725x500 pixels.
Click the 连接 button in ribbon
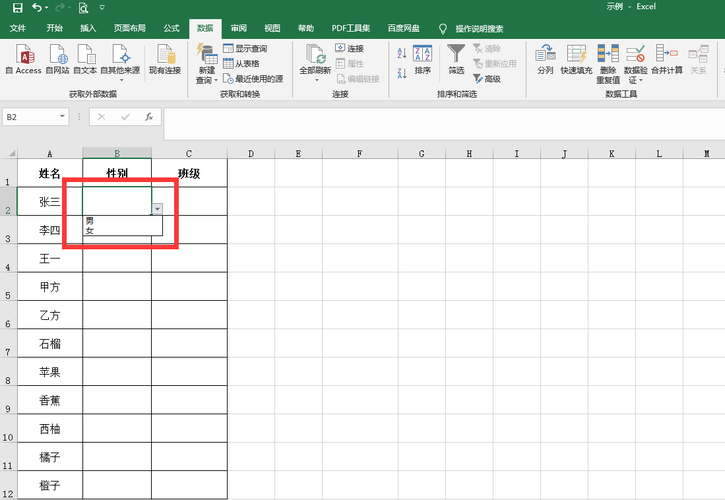[350, 49]
